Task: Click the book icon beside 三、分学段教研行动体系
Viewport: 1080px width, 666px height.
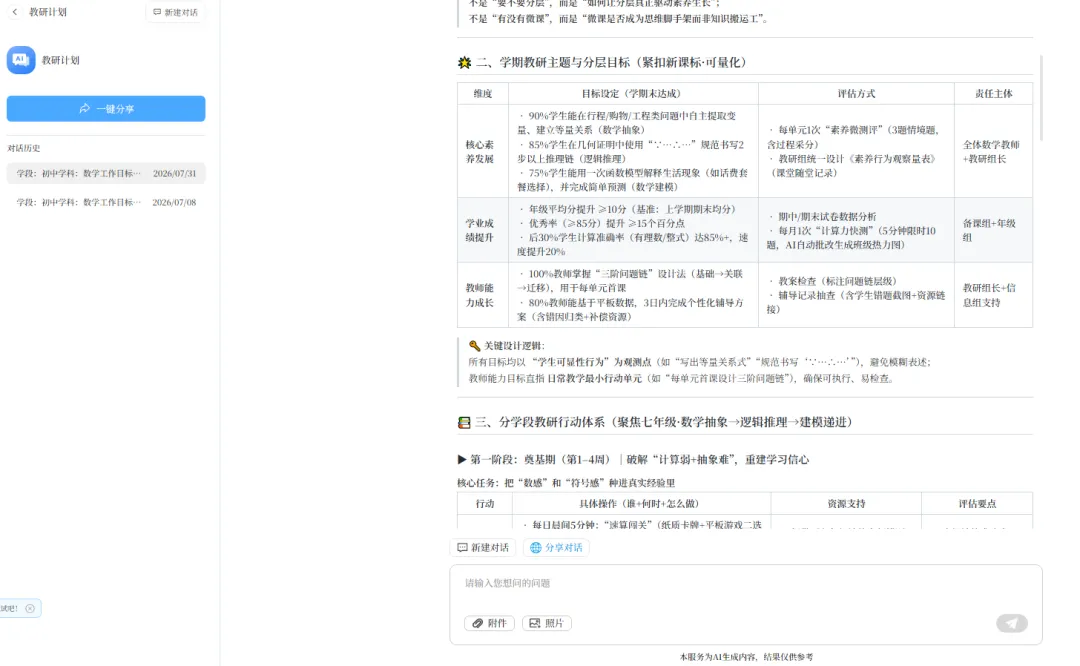Action: click(x=464, y=422)
